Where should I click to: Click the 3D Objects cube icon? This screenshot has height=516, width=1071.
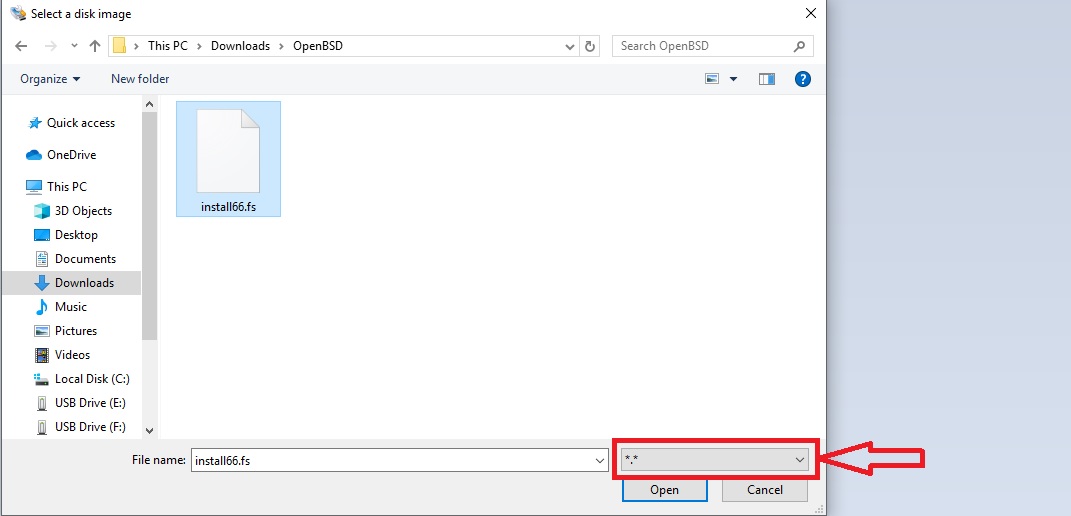(x=42, y=211)
